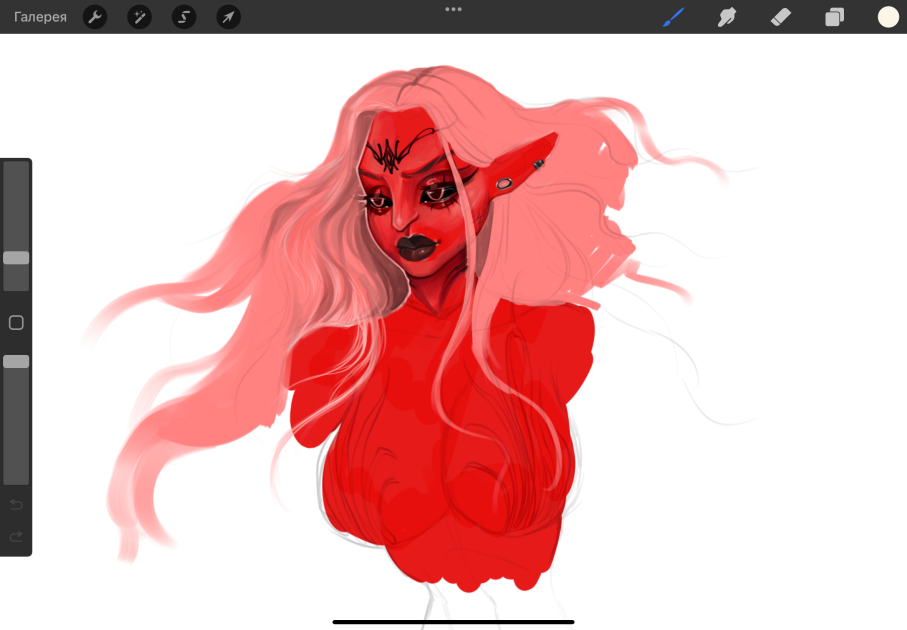
Task: Tap the iPad home indicator bar
Action: [454, 622]
